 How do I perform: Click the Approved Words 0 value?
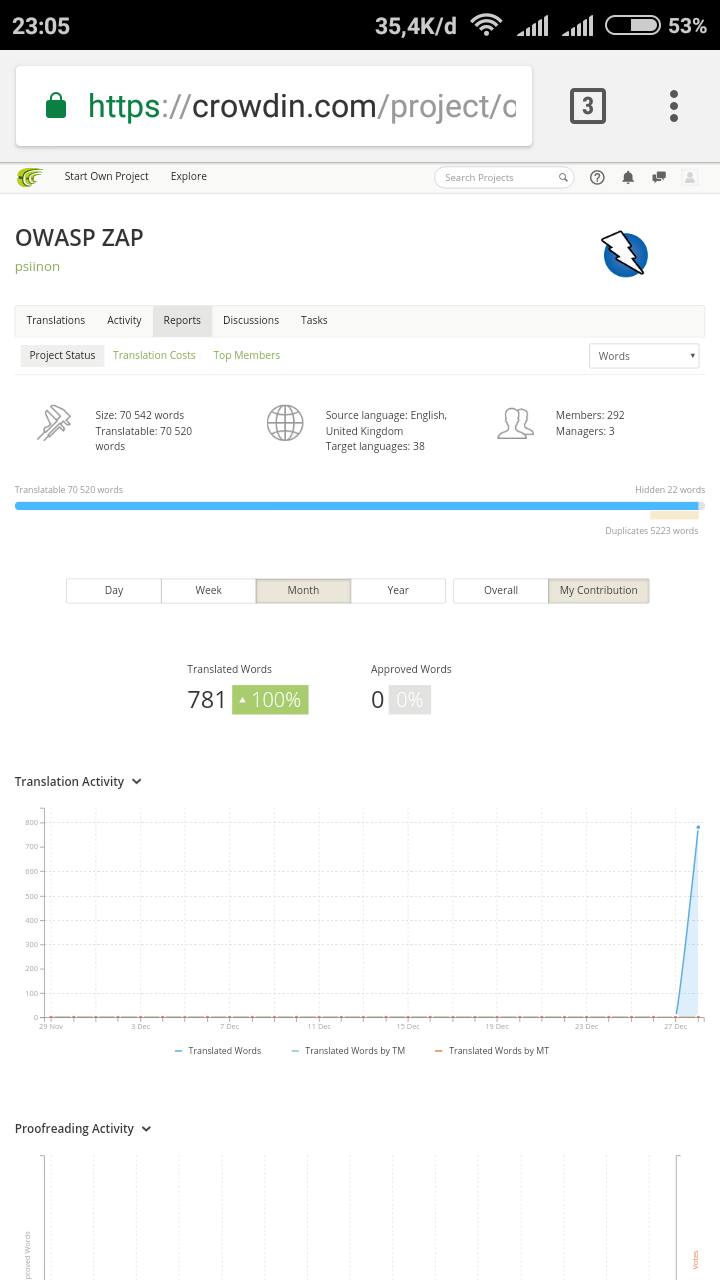point(377,700)
